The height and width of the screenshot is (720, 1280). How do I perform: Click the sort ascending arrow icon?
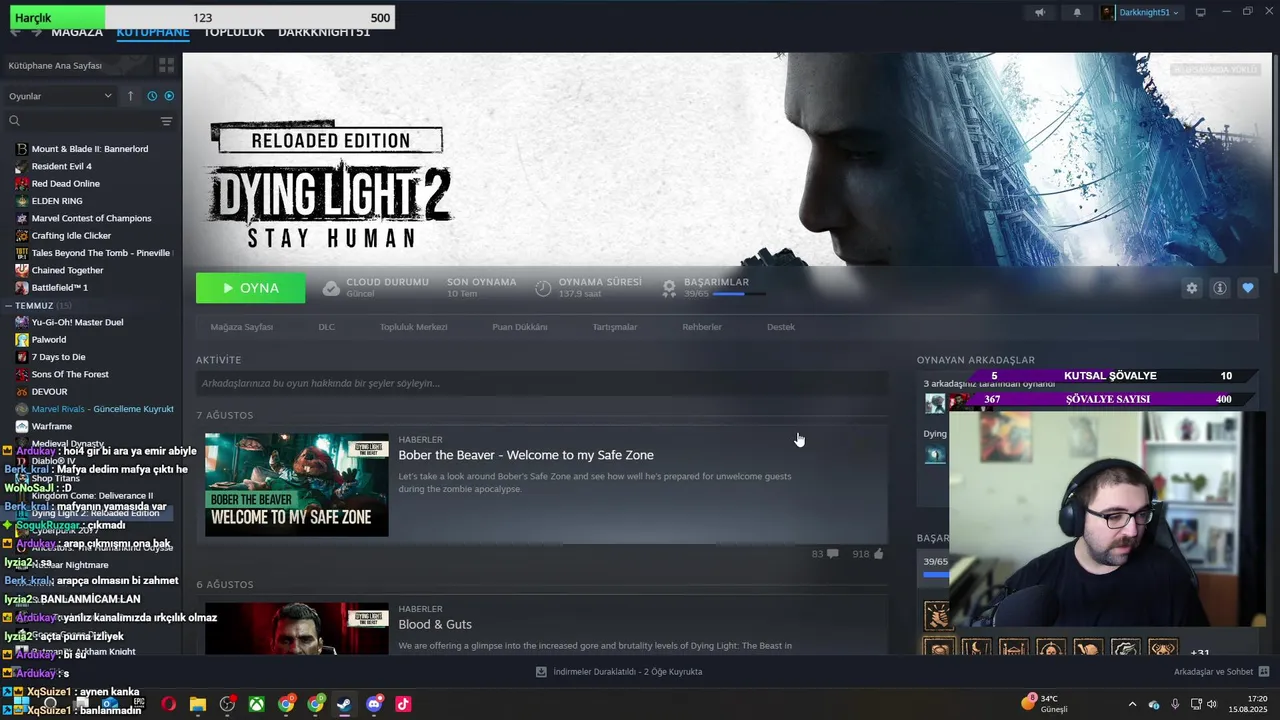tap(130, 96)
